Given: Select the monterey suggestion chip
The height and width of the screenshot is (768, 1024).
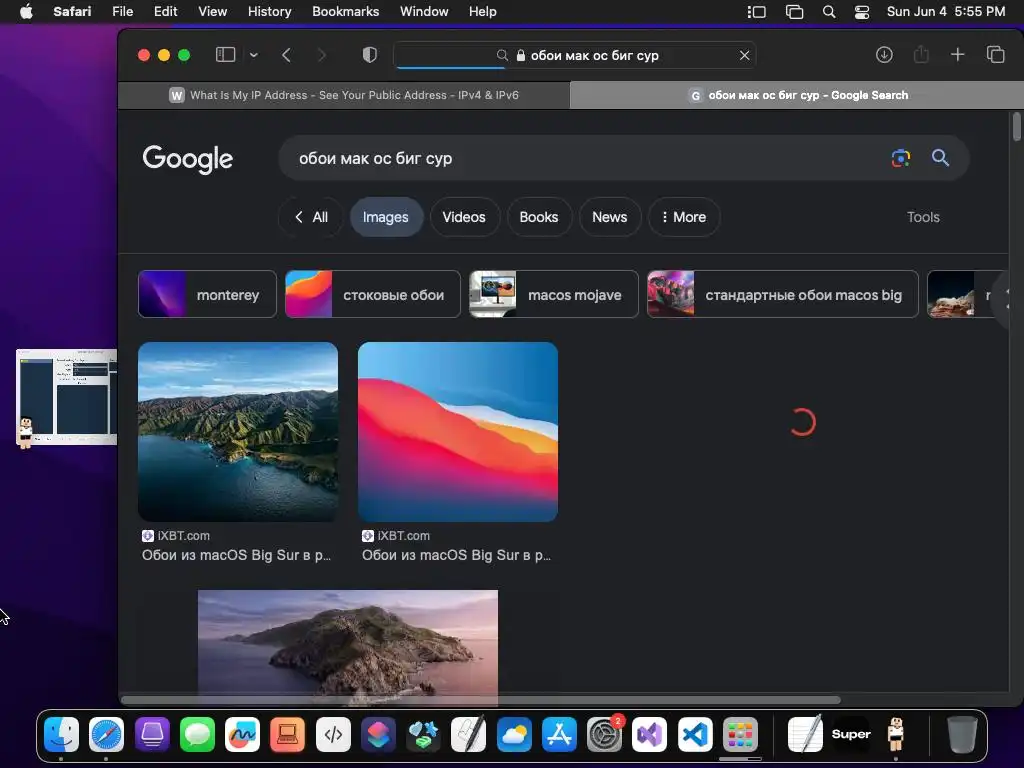Looking at the screenshot, I should (207, 295).
